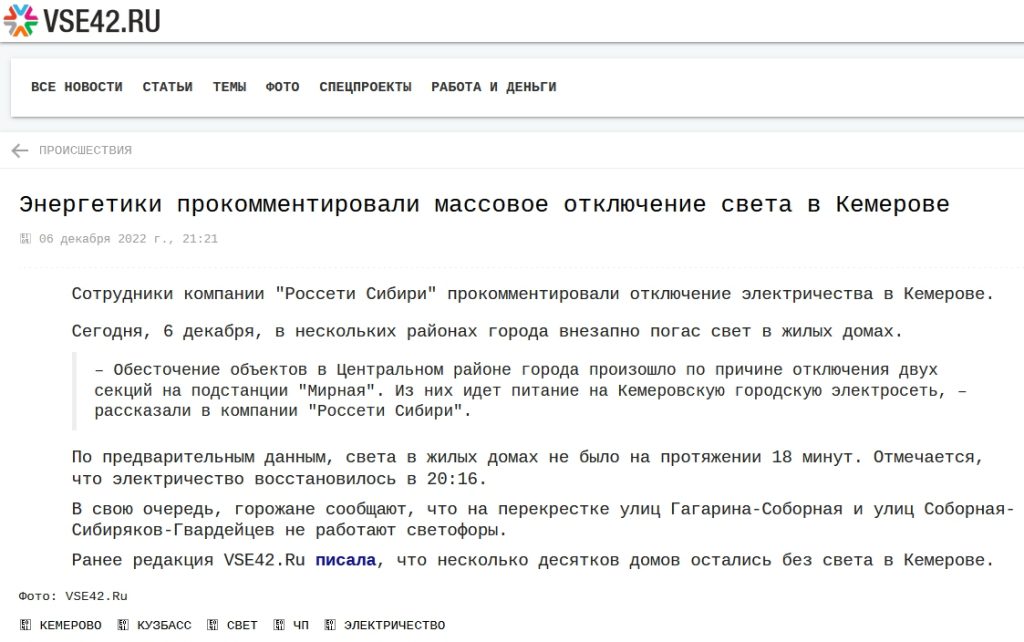Navigate to Работа и деньги section

(494, 87)
